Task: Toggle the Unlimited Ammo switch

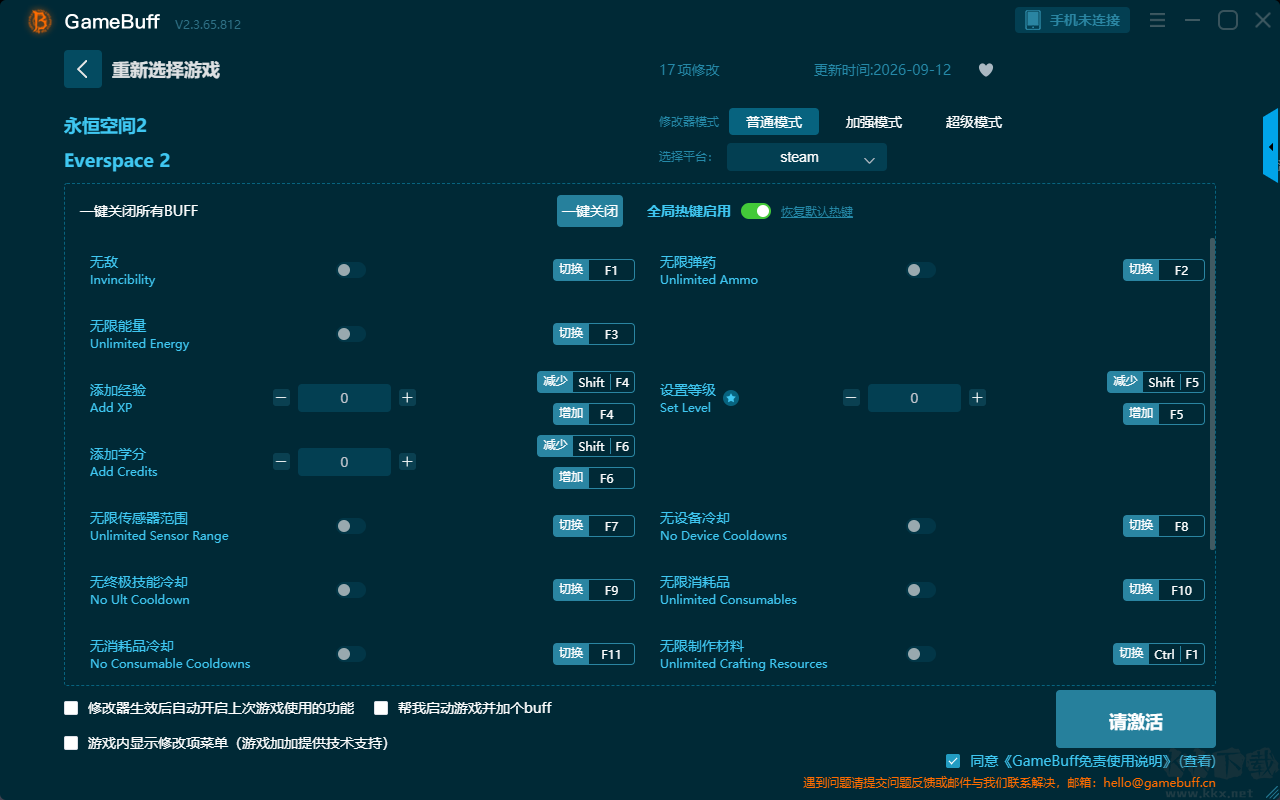Action: [x=921, y=270]
